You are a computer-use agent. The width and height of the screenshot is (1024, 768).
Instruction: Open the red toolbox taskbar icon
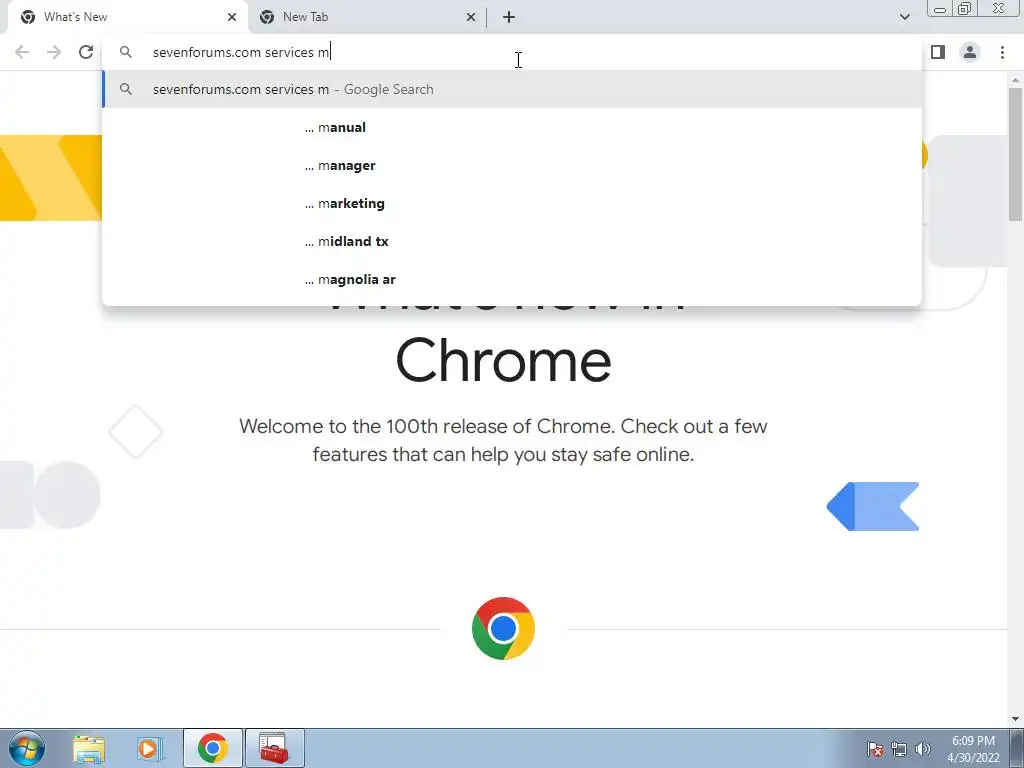coord(274,748)
